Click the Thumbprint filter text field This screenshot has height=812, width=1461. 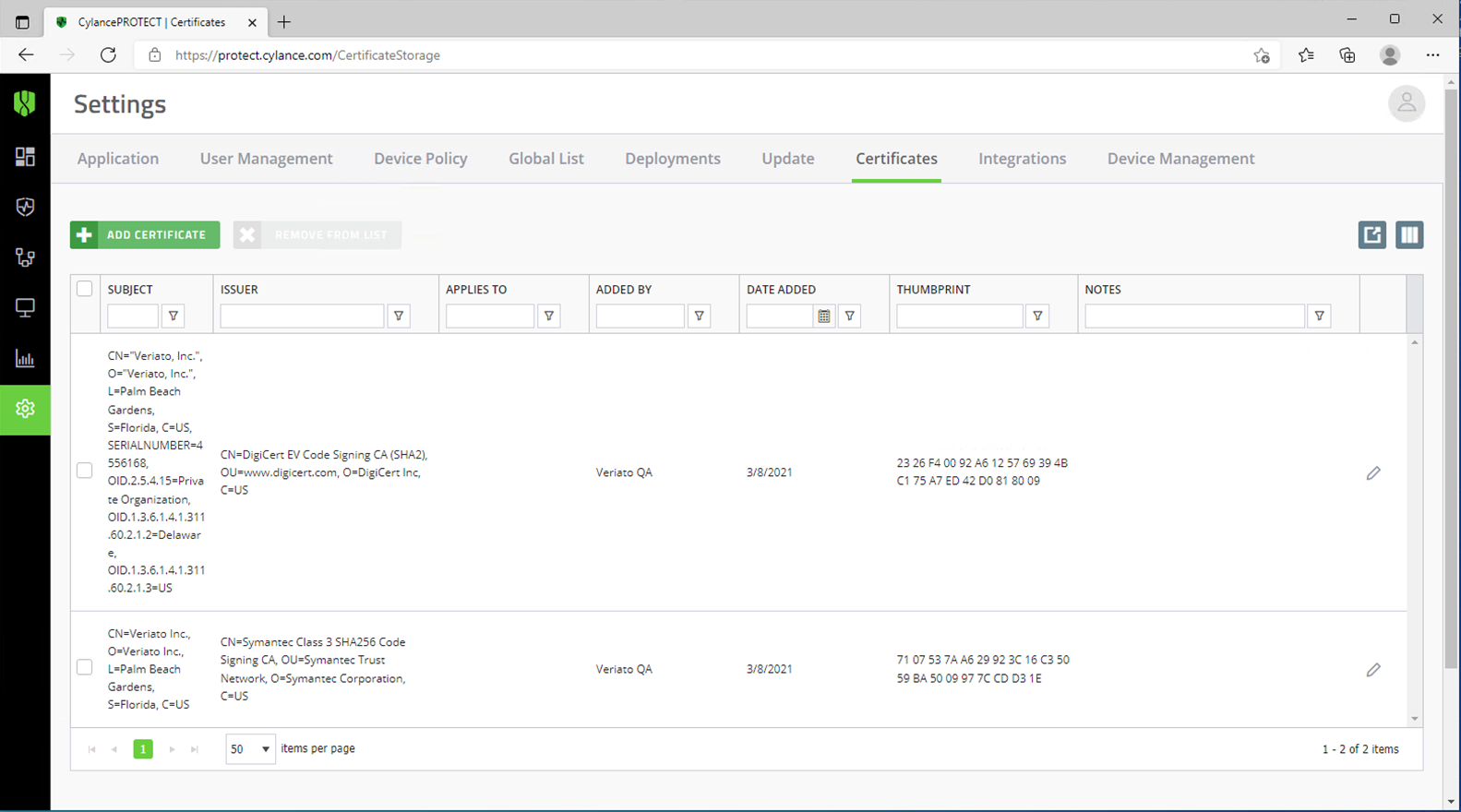[960, 316]
